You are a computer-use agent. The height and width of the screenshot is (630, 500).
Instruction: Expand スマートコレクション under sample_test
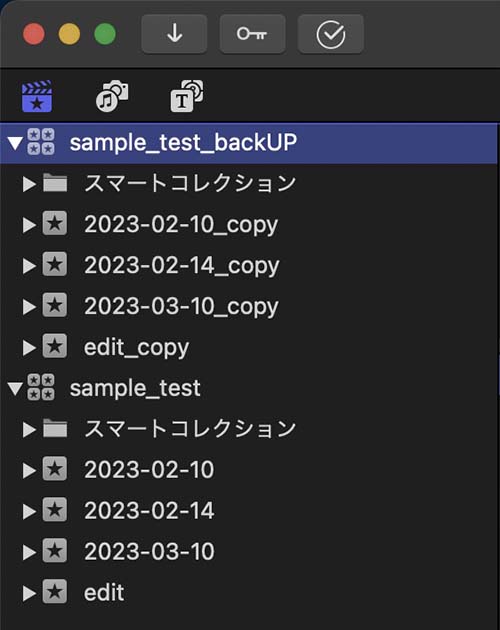coord(29,430)
